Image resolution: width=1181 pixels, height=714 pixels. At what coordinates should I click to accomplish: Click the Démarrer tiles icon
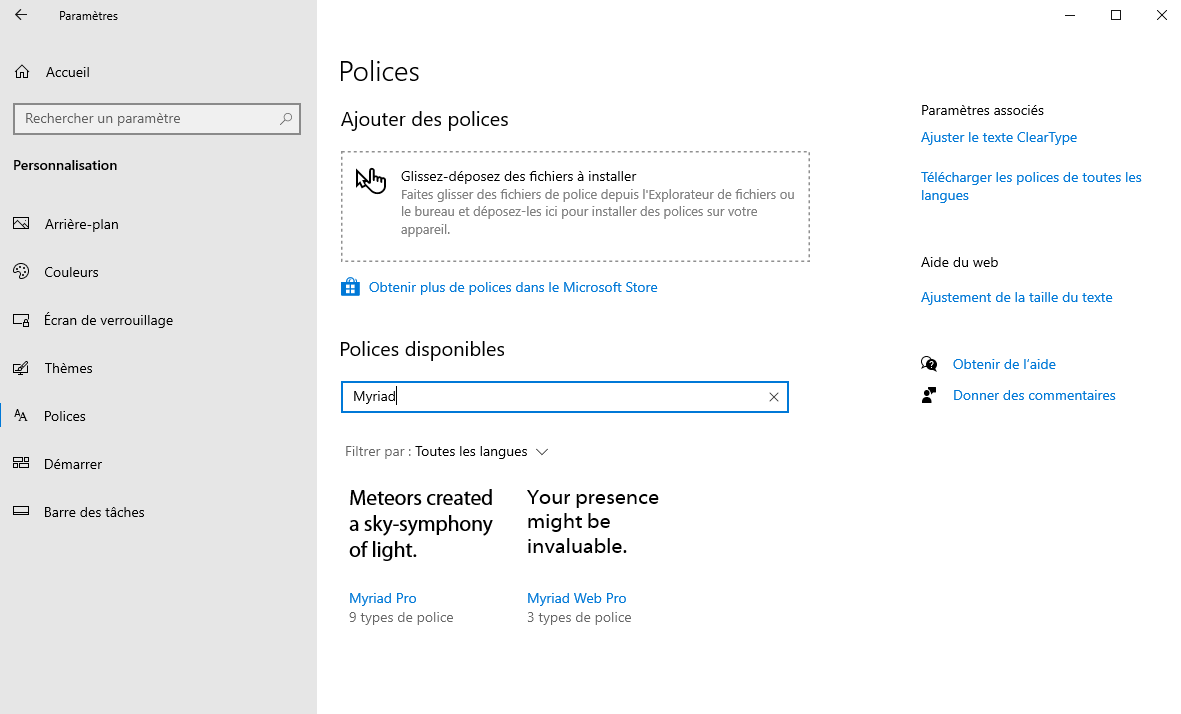click(x=21, y=463)
